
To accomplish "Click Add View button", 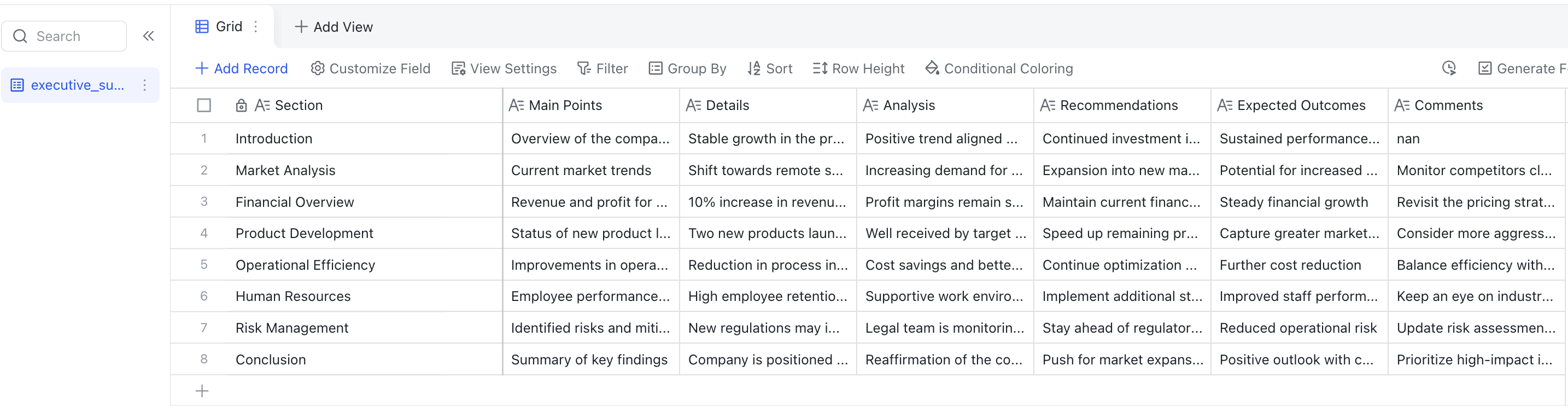I will [334, 27].
